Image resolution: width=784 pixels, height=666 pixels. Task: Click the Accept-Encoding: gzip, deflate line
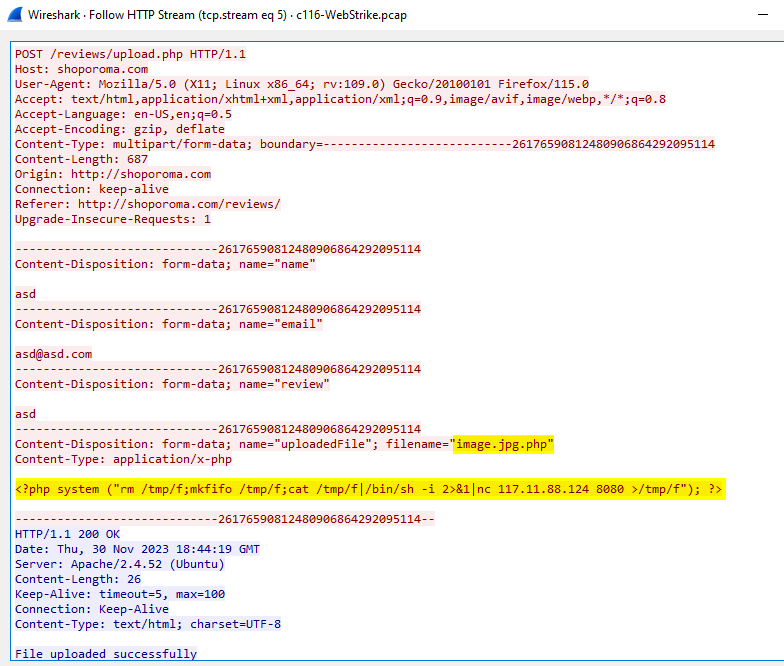pos(120,129)
